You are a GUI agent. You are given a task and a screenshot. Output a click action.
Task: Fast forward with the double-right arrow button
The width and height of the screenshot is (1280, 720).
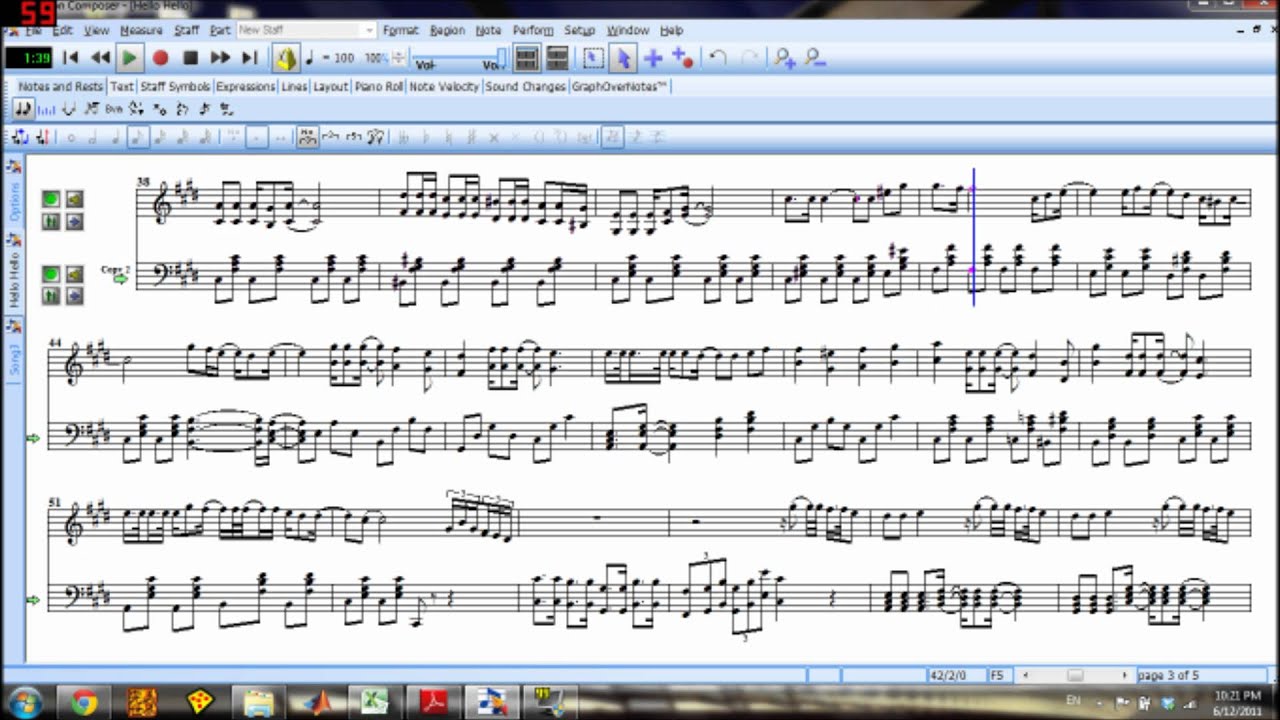point(220,58)
